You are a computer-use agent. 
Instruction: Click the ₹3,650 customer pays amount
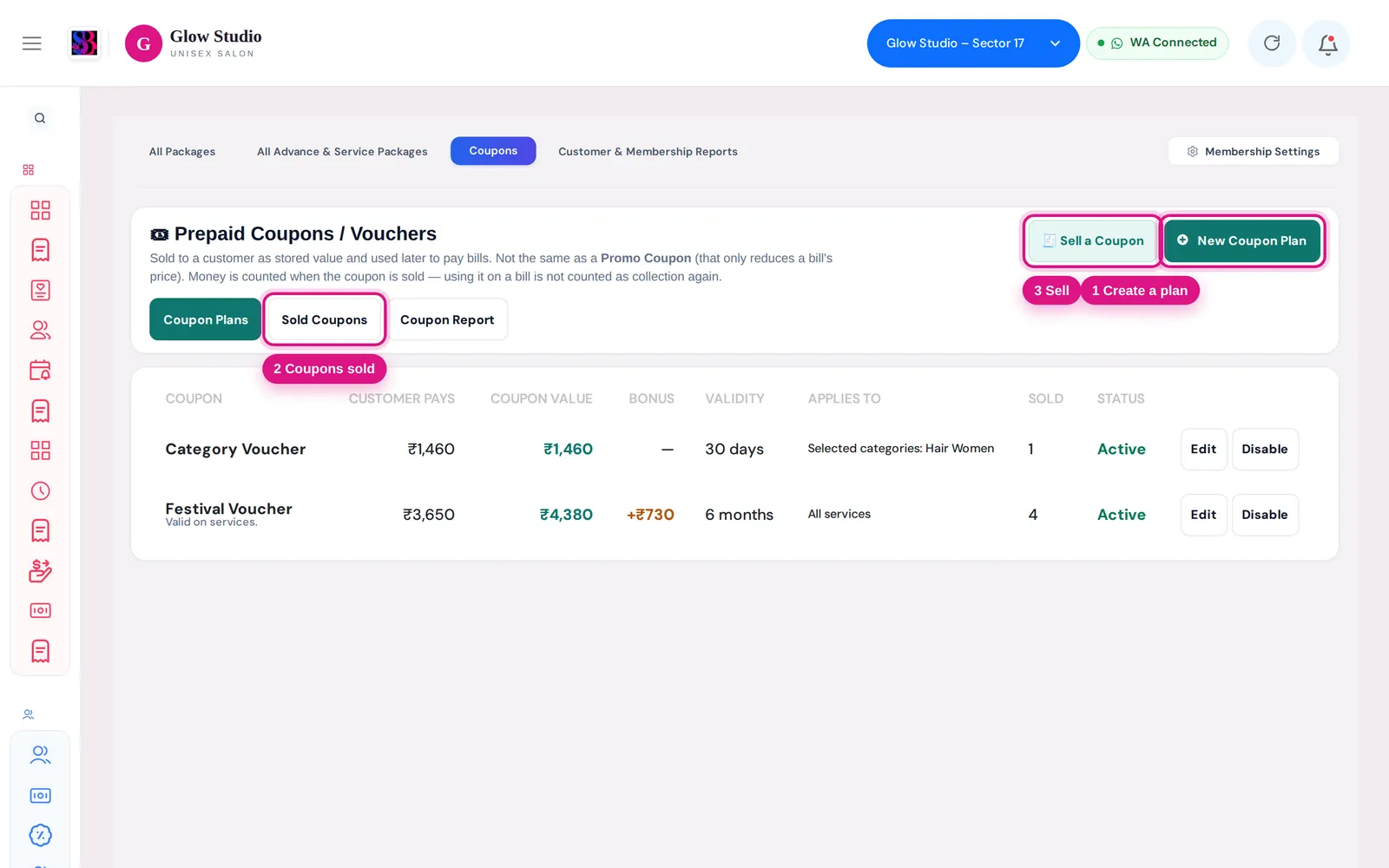(x=429, y=515)
